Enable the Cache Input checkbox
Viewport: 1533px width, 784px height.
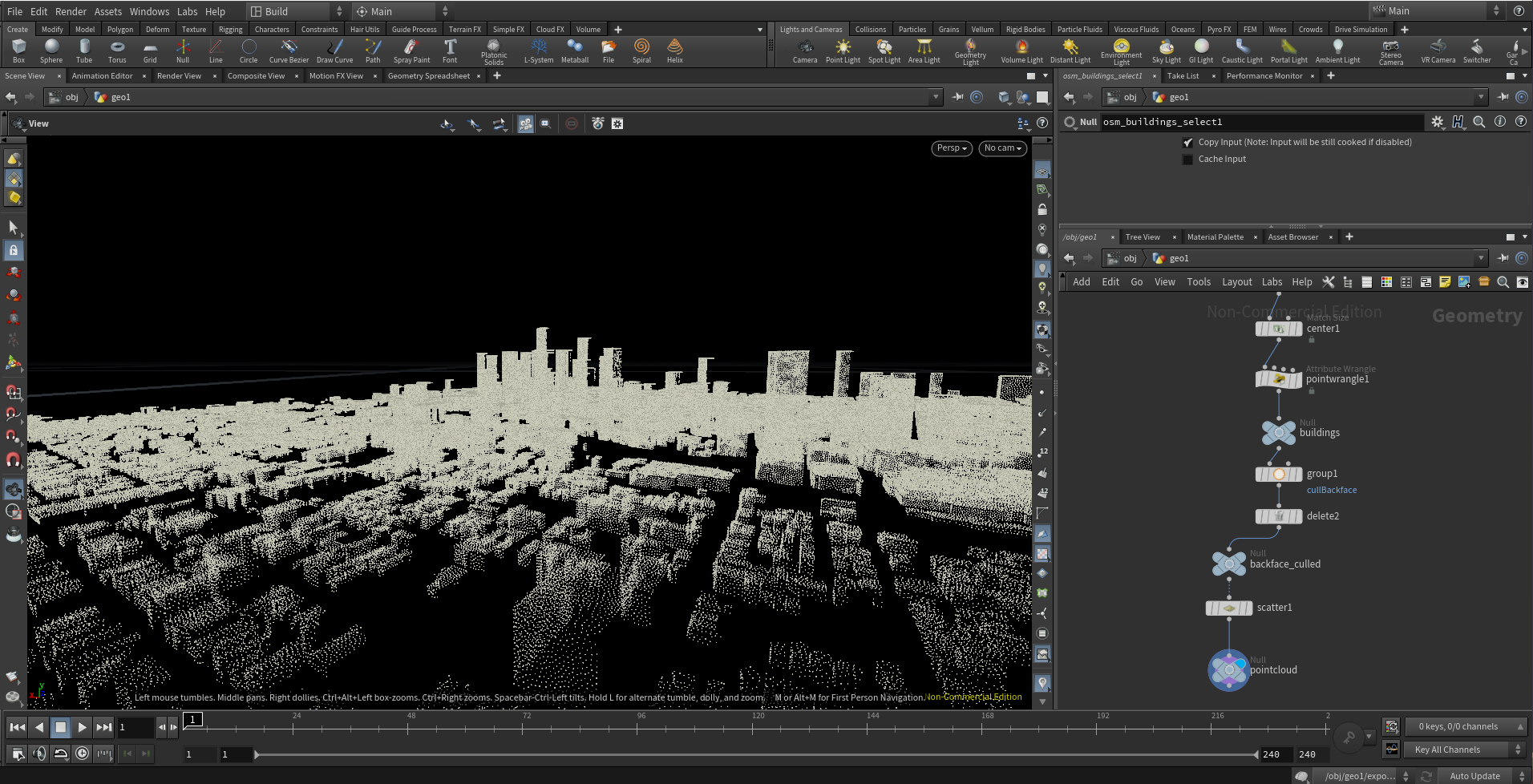click(1188, 160)
